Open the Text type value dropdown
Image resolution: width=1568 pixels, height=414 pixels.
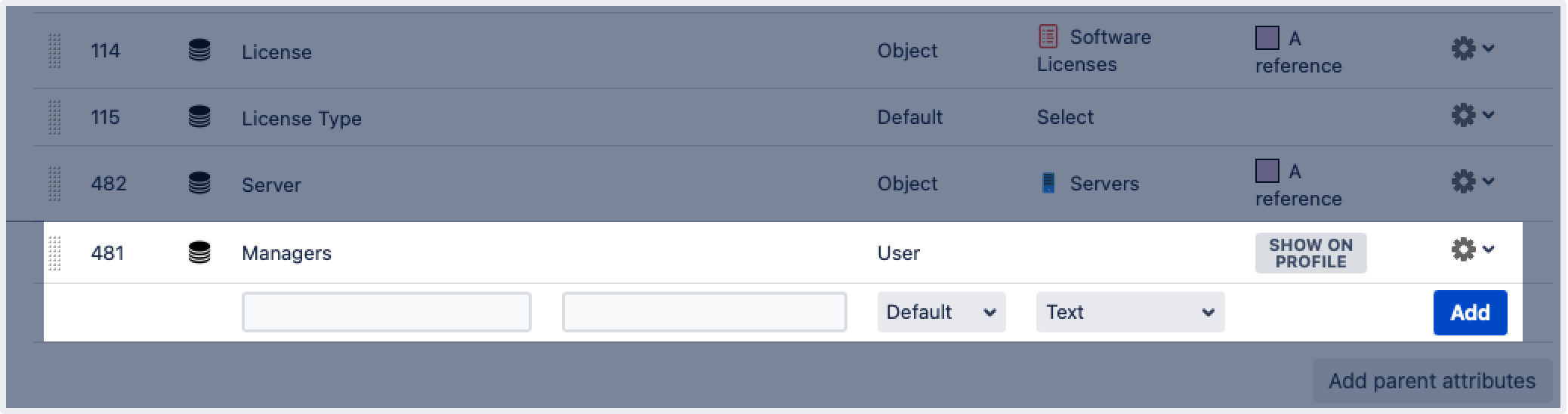(x=1130, y=312)
